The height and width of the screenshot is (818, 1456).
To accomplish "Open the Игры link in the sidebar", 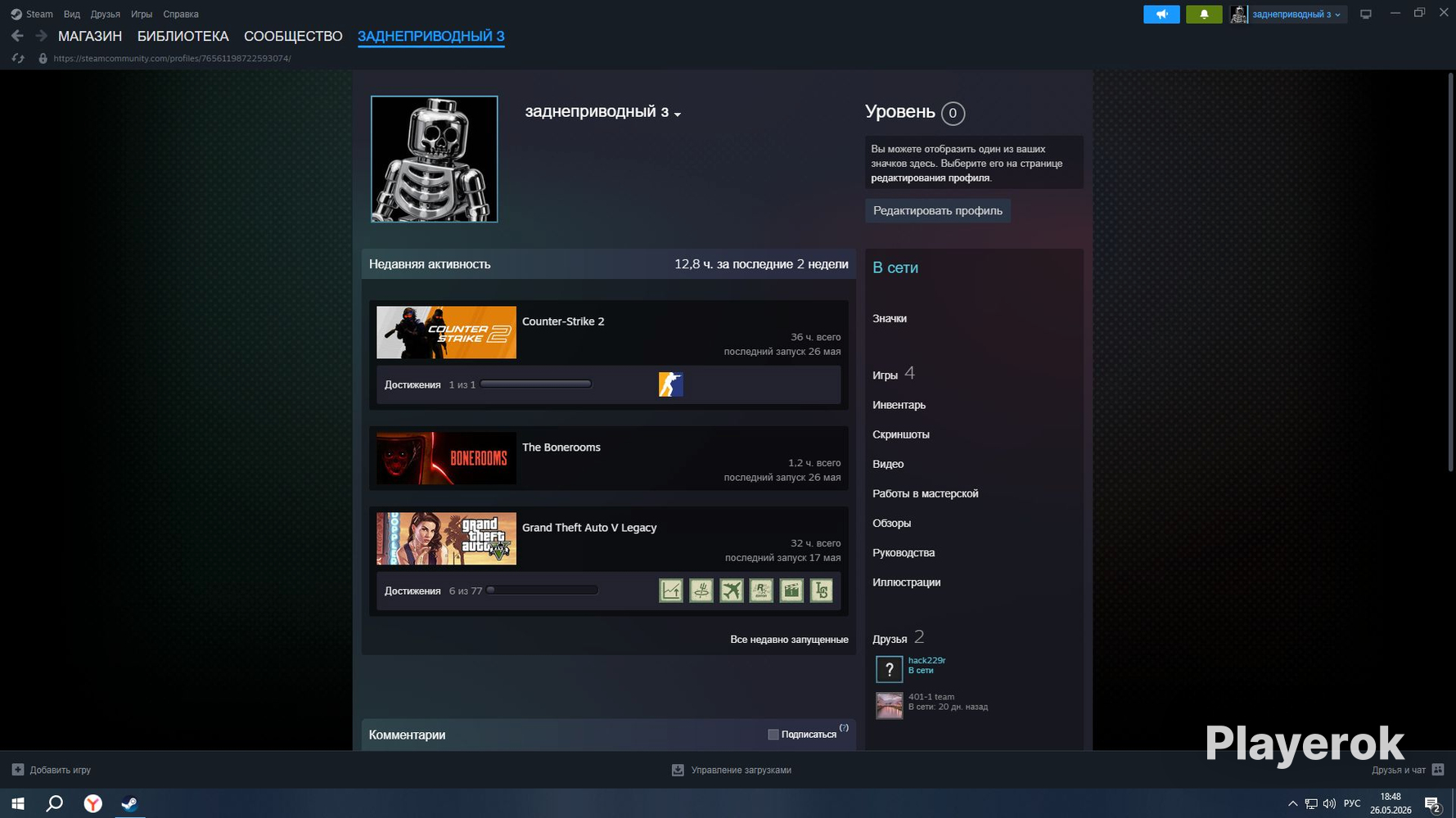I will [886, 375].
